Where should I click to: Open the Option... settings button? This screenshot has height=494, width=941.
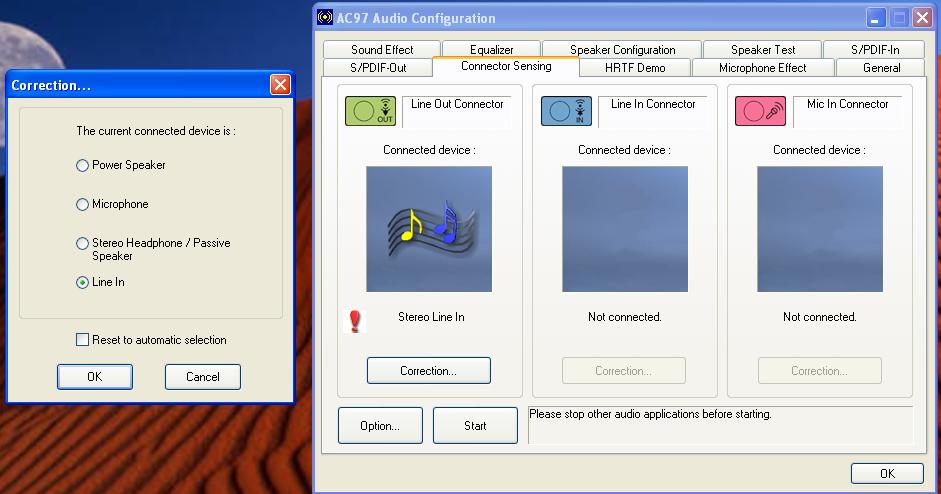click(x=380, y=426)
